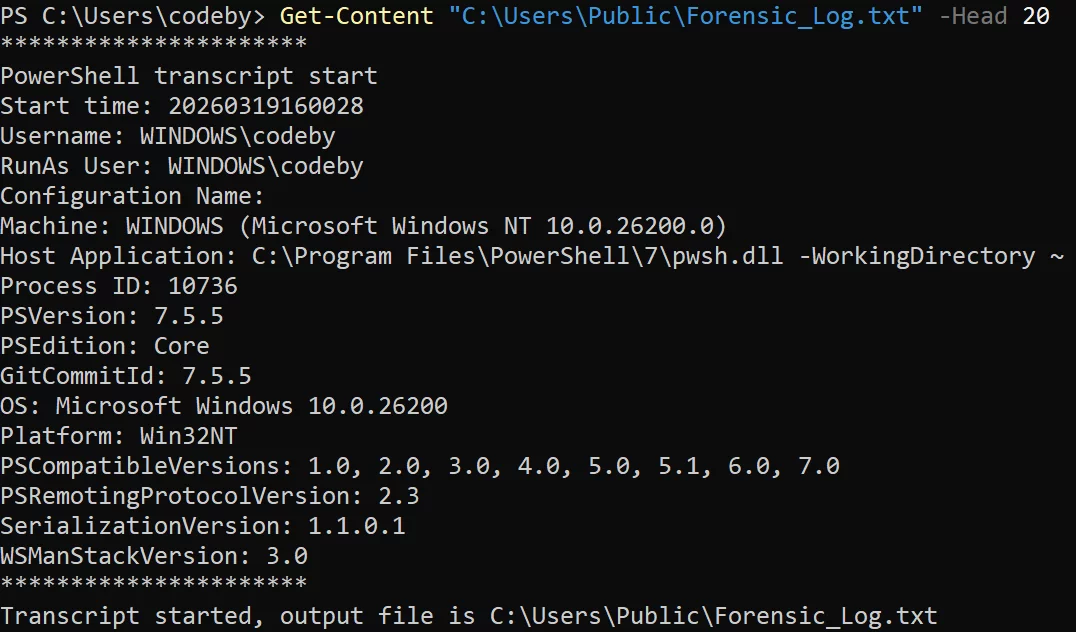Click the GitCommitId: 7.5.5 line
Image resolution: width=1076 pixels, height=632 pixels.
coord(126,376)
